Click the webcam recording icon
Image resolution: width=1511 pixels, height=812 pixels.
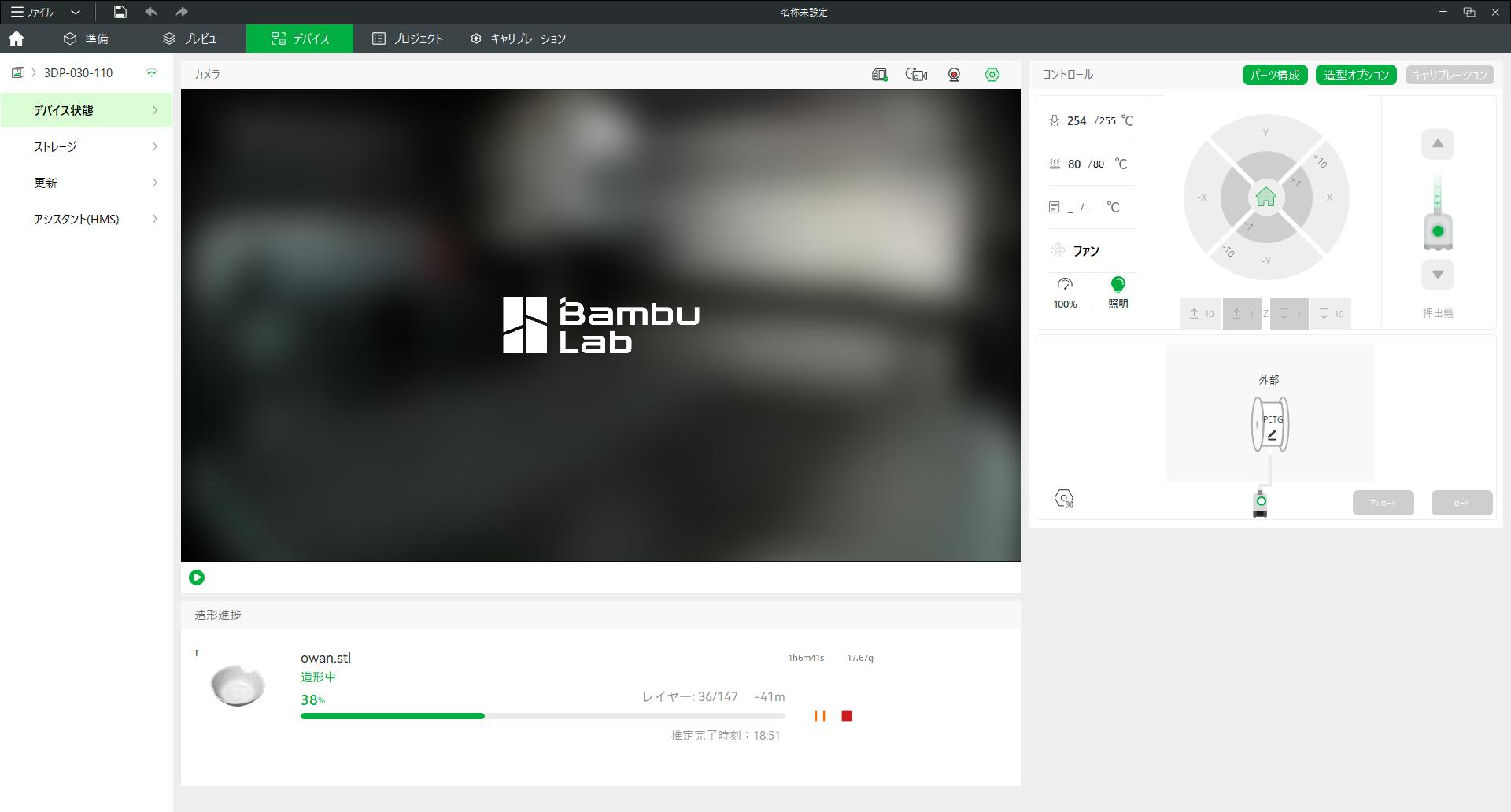click(x=954, y=75)
